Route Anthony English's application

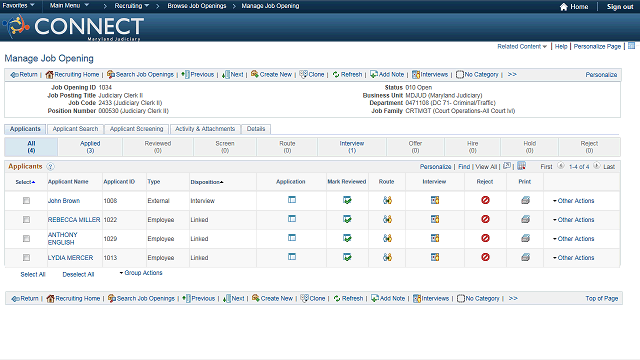387,238
